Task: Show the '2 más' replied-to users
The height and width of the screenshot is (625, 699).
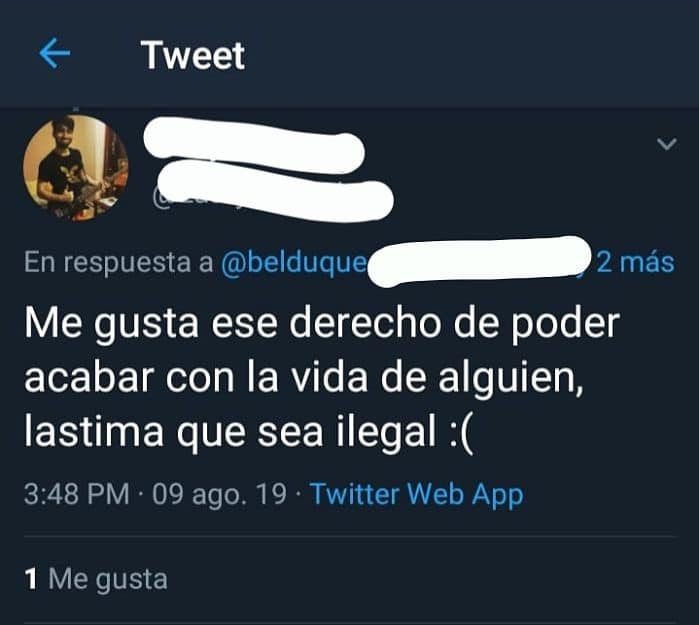Action: click(x=635, y=262)
